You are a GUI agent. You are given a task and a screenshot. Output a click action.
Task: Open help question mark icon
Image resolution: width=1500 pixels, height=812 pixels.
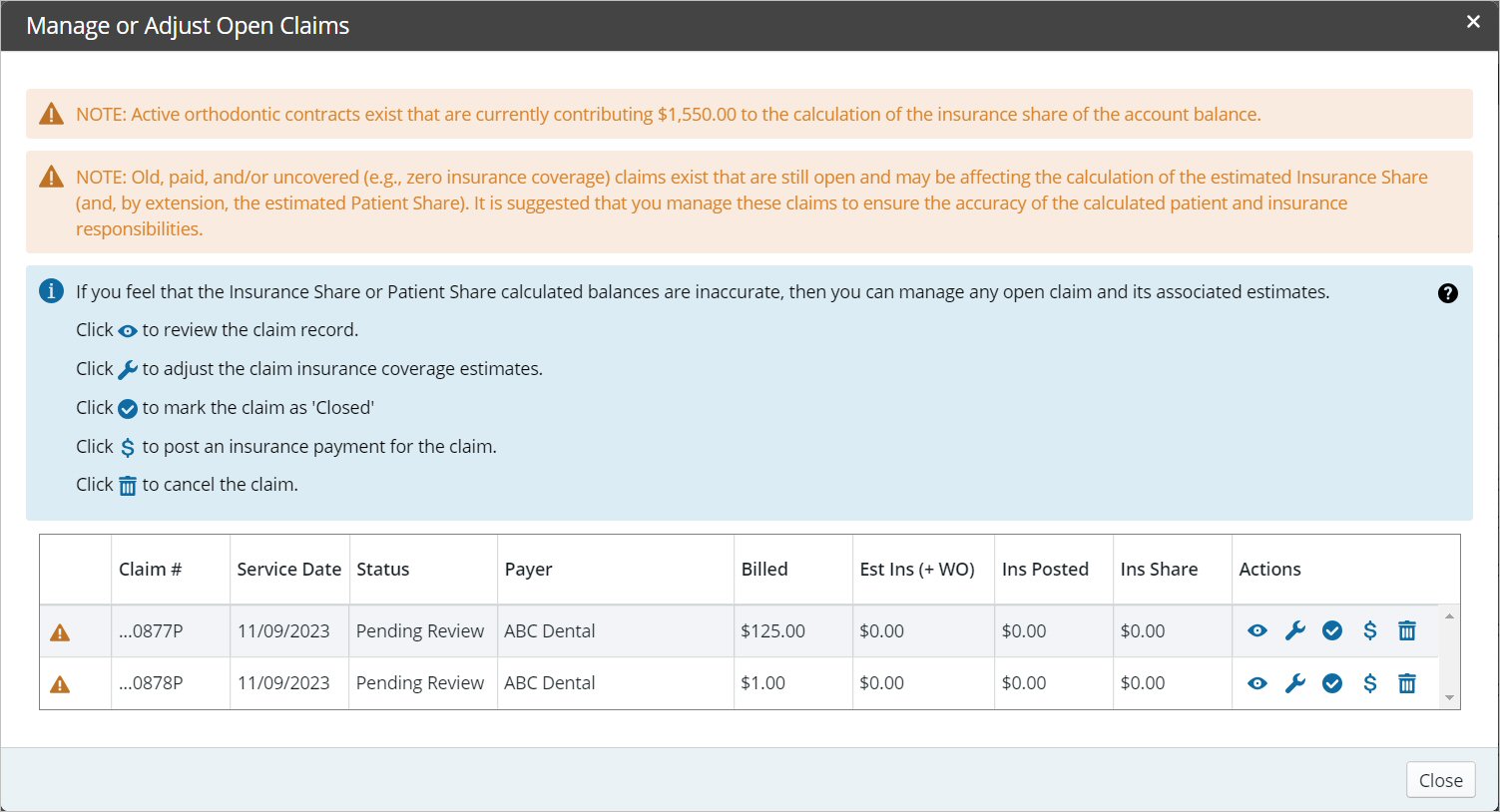(1448, 293)
